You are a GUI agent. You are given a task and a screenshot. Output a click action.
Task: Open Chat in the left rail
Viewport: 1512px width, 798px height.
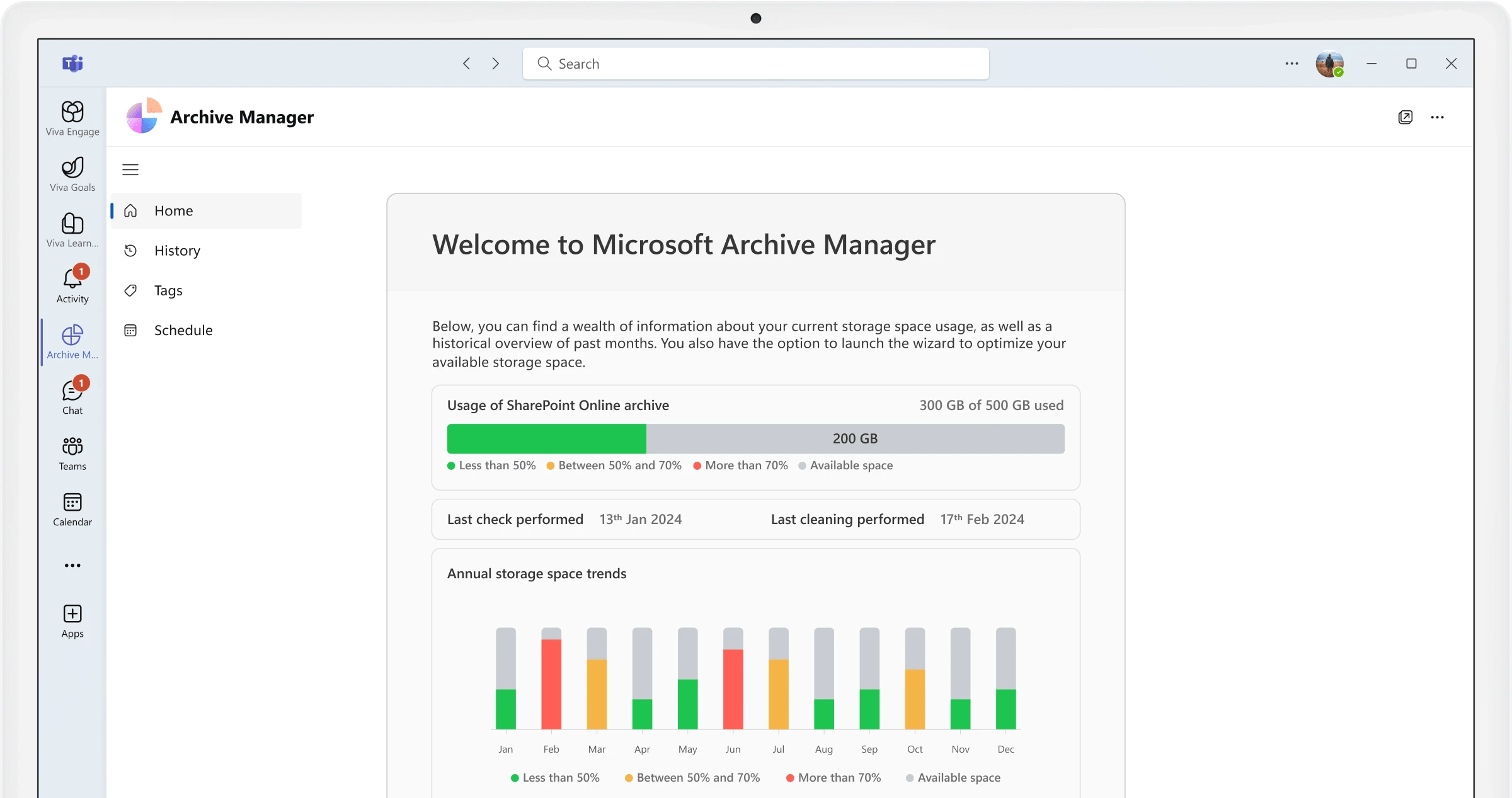72,397
